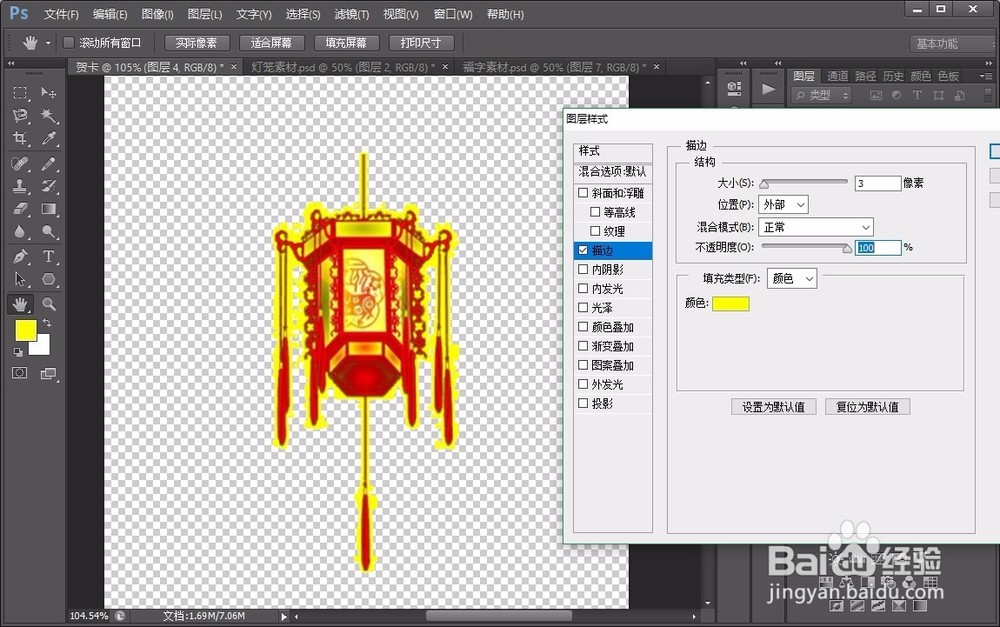Open Hand tool preset picker arrow
This screenshot has width=1000, height=627.
point(48,43)
